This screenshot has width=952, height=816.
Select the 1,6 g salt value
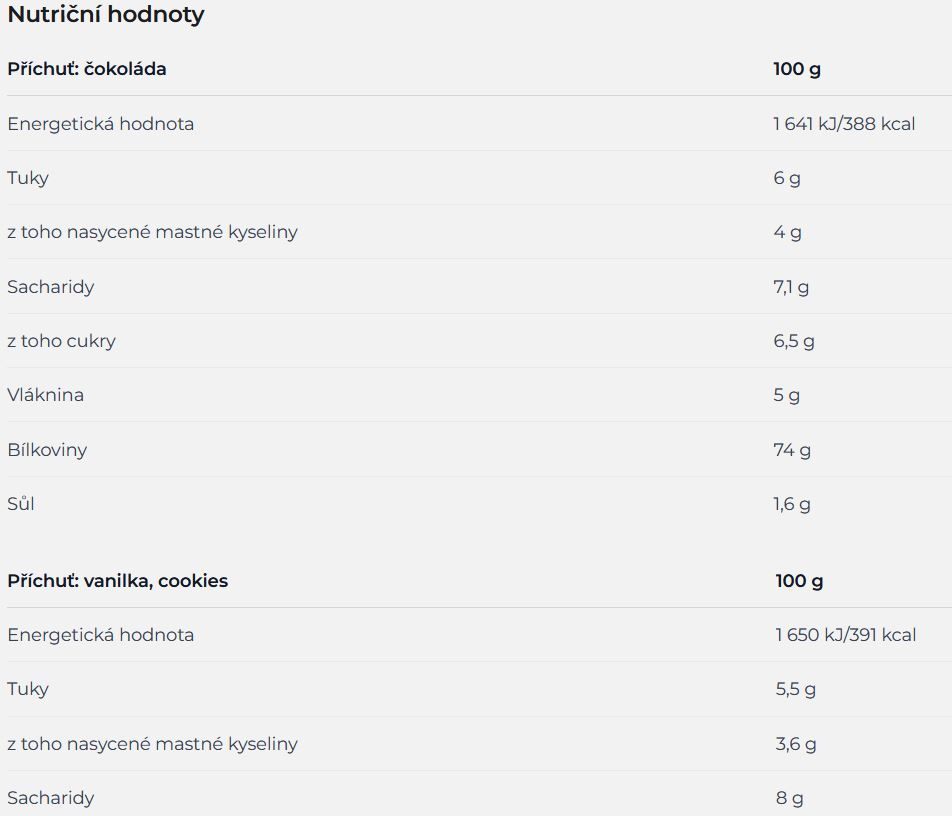tap(792, 504)
